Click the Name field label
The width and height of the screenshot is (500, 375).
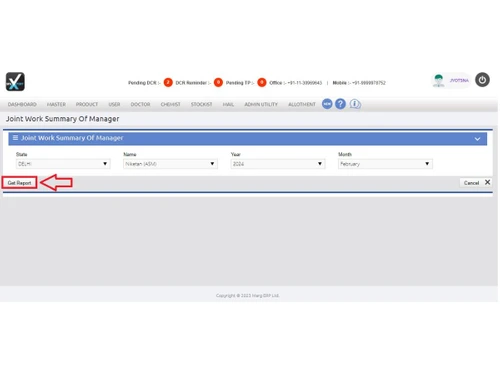tap(130, 154)
